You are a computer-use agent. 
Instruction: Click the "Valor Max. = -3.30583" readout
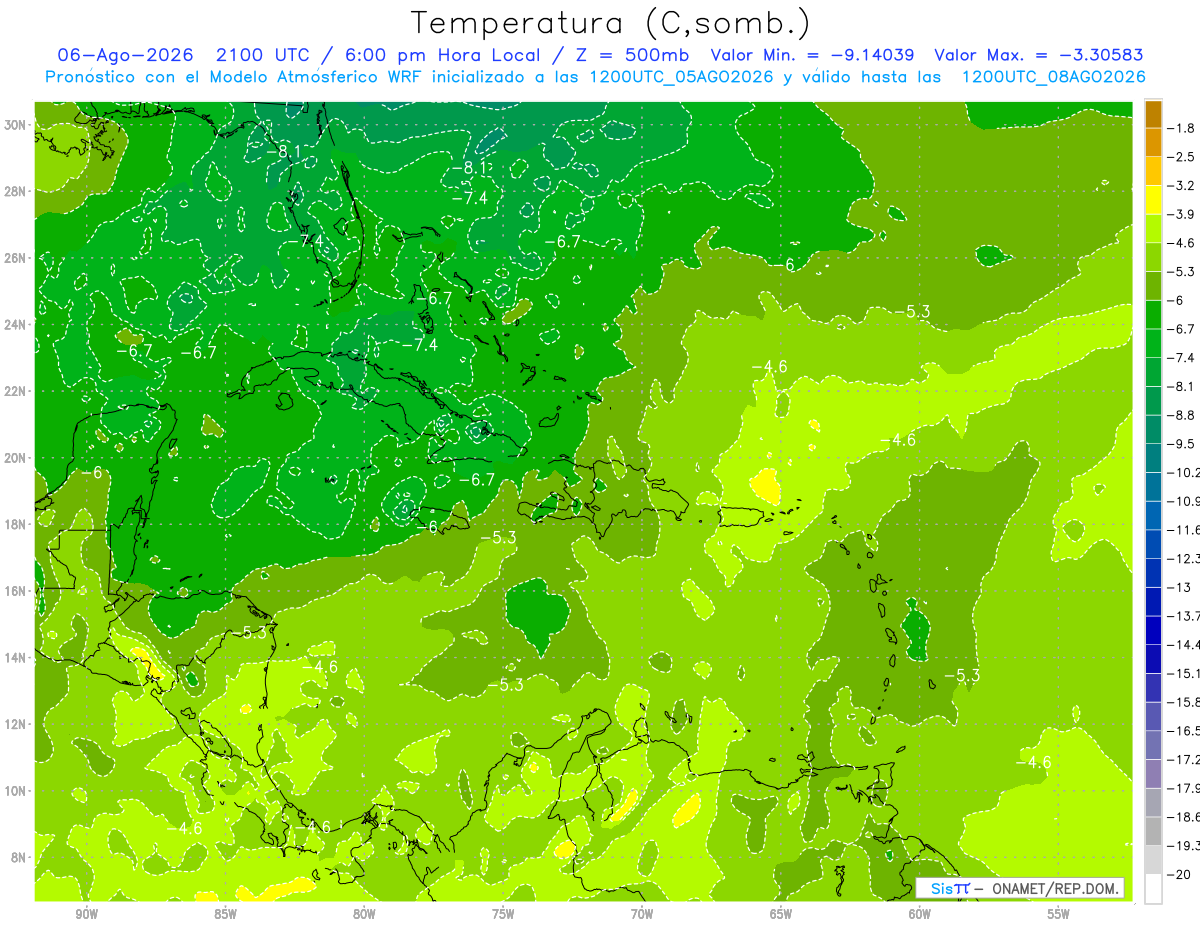(1039, 55)
